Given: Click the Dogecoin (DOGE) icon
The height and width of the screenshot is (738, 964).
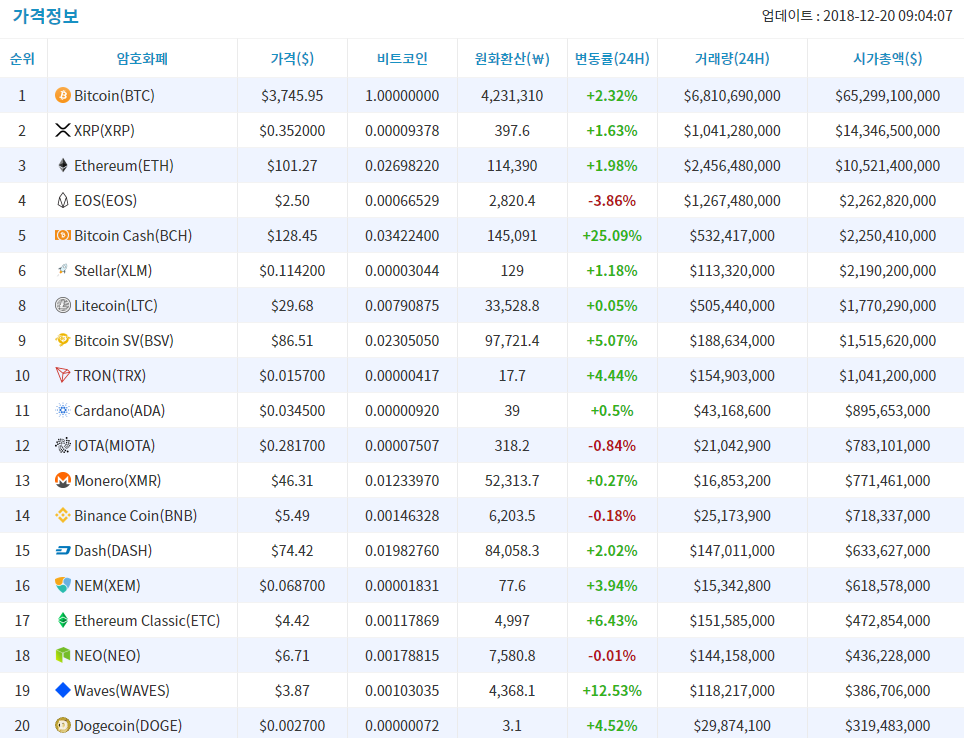Looking at the screenshot, I should click(63, 726).
